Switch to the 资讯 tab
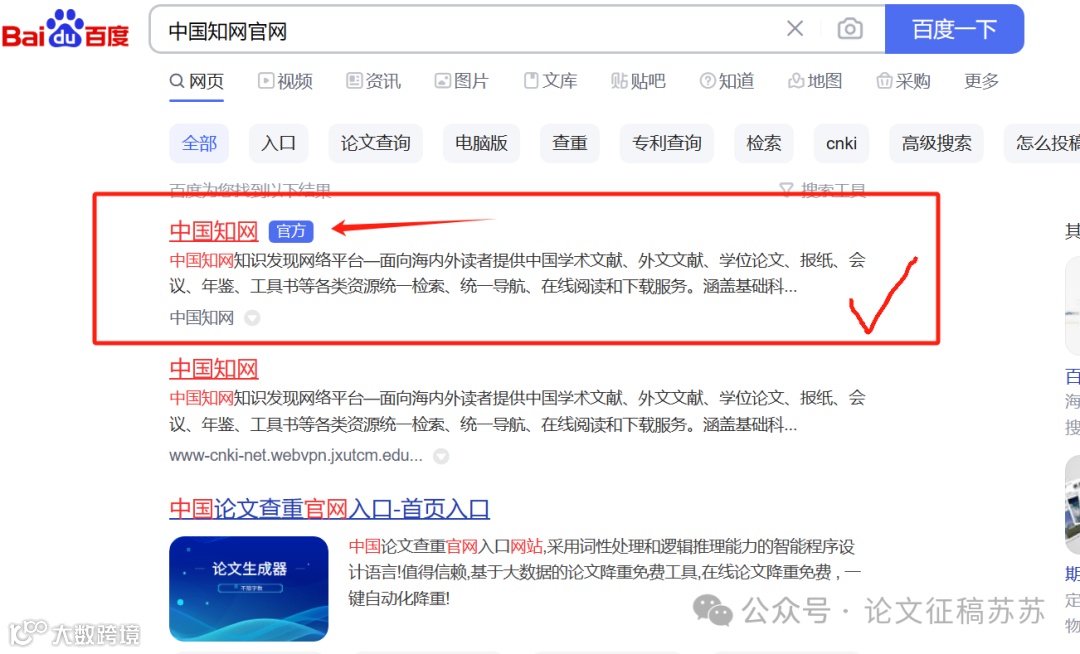Image resolution: width=1080 pixels, height=654 pixels. point(373,81)
